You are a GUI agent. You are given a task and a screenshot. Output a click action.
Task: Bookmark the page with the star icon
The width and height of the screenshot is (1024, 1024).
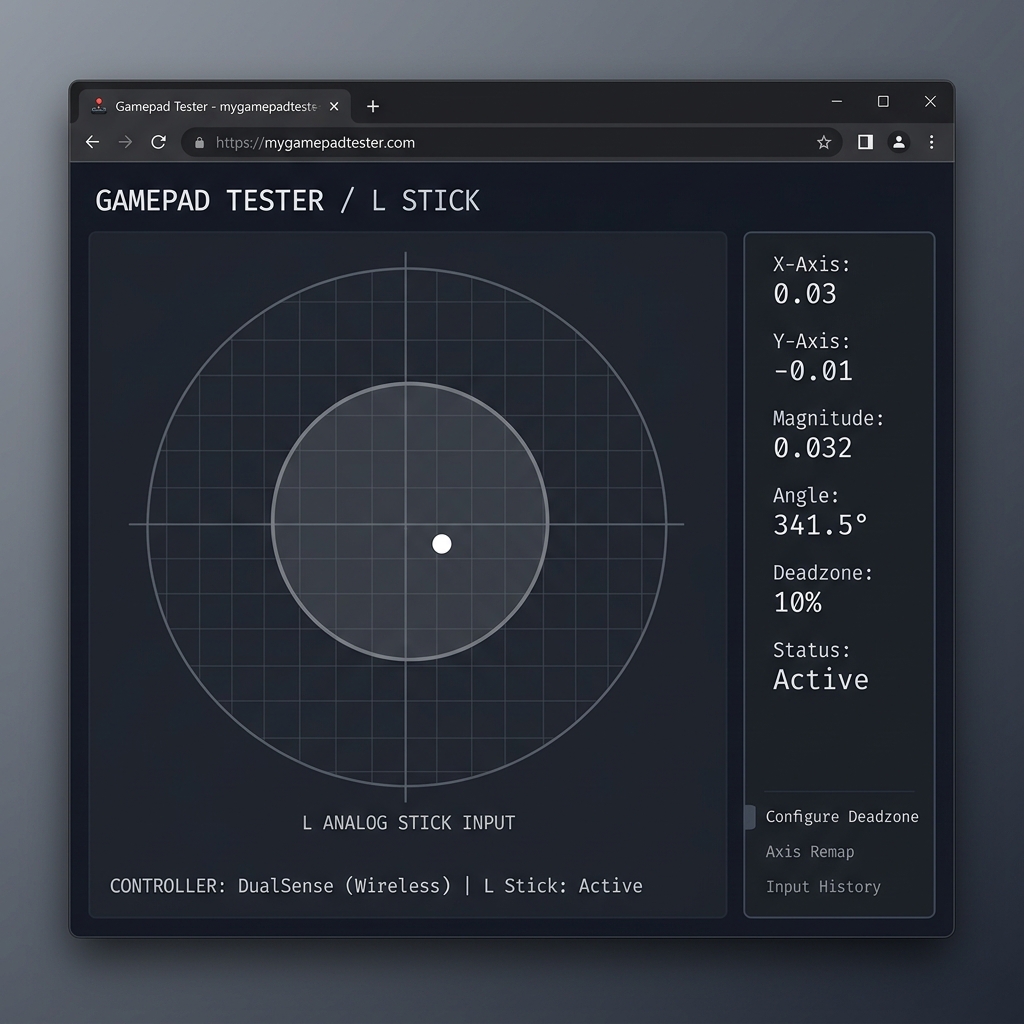(825, 142)
